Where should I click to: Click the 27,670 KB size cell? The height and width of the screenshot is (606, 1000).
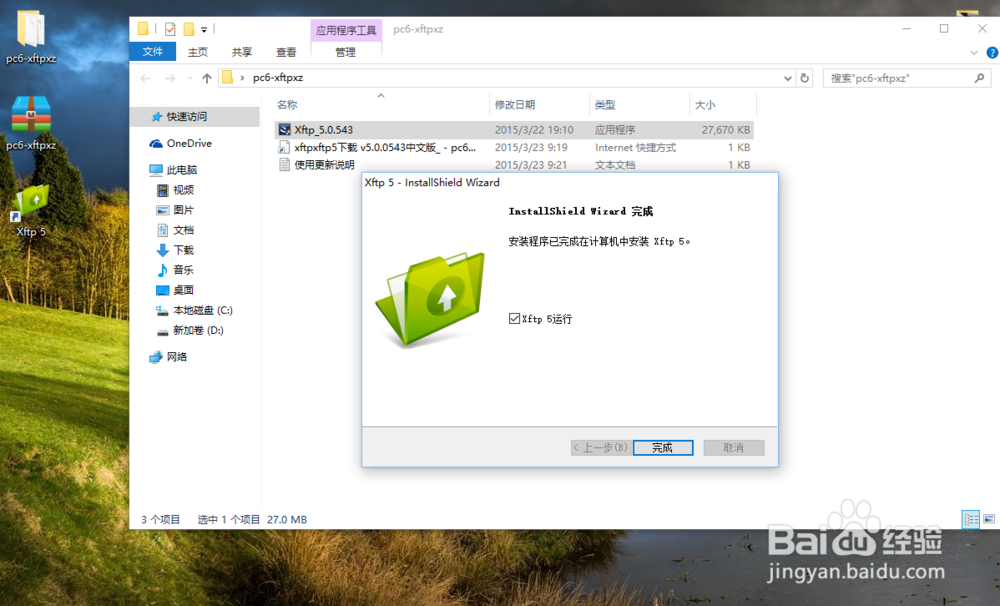[x=726, y=130]
